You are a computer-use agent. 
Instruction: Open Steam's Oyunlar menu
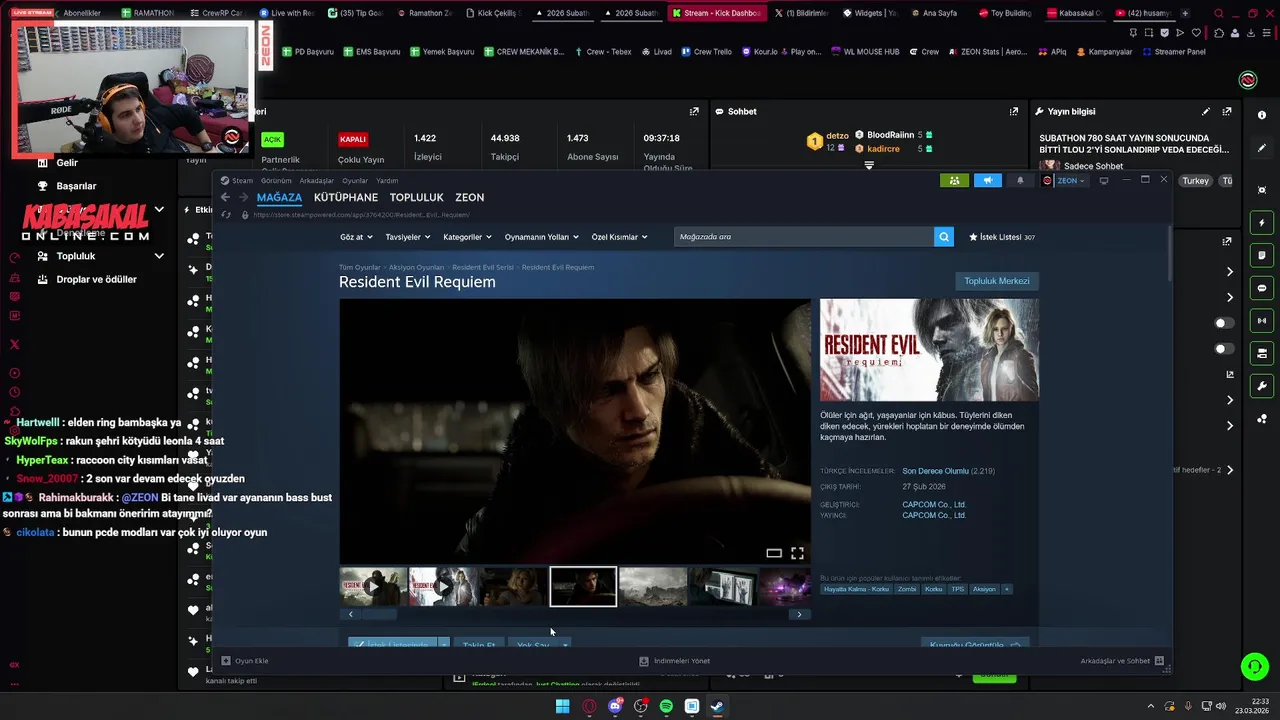click(355, 181)
